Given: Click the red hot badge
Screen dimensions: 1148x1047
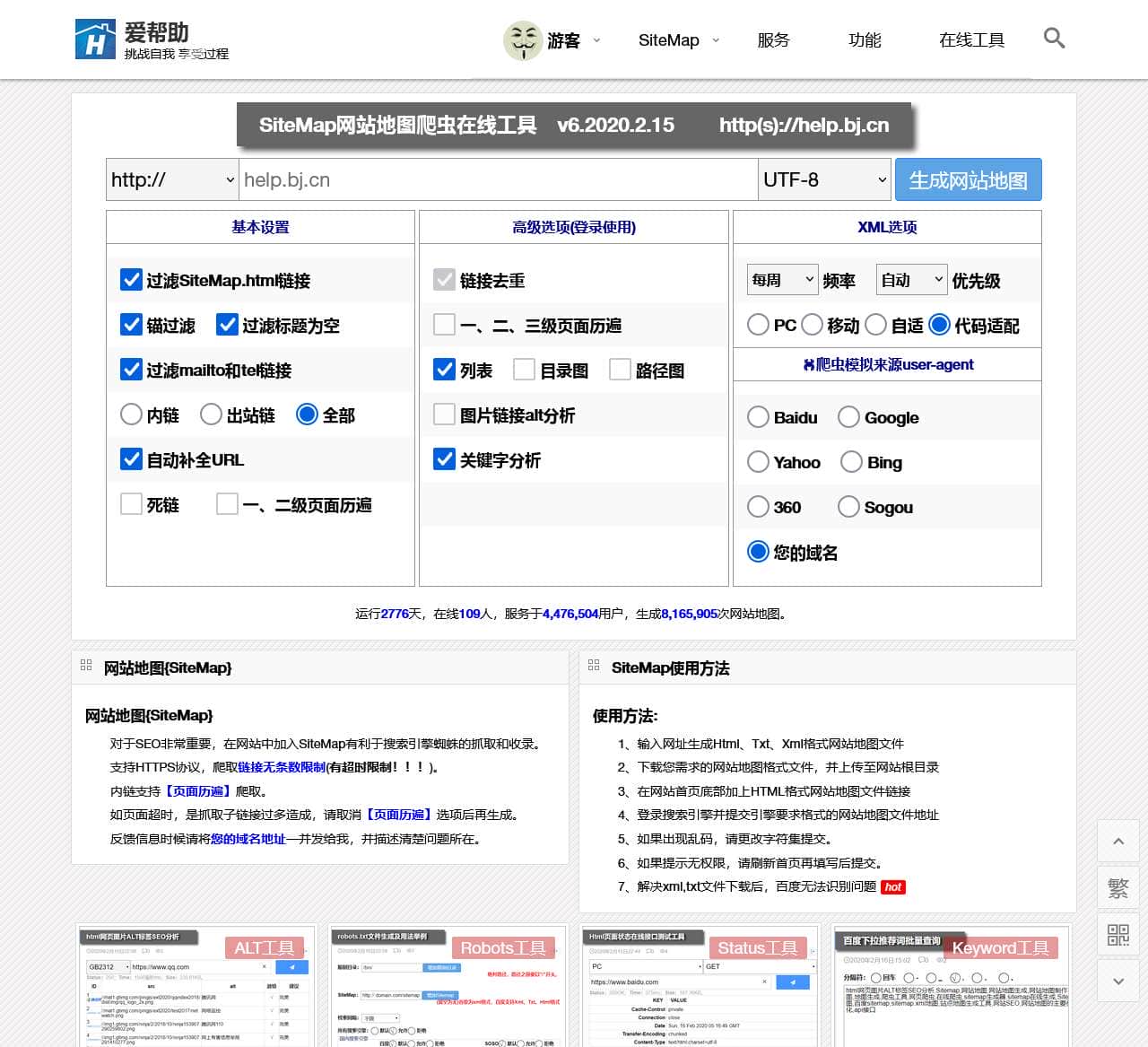Looking at the screenshot, I should 893,887.
